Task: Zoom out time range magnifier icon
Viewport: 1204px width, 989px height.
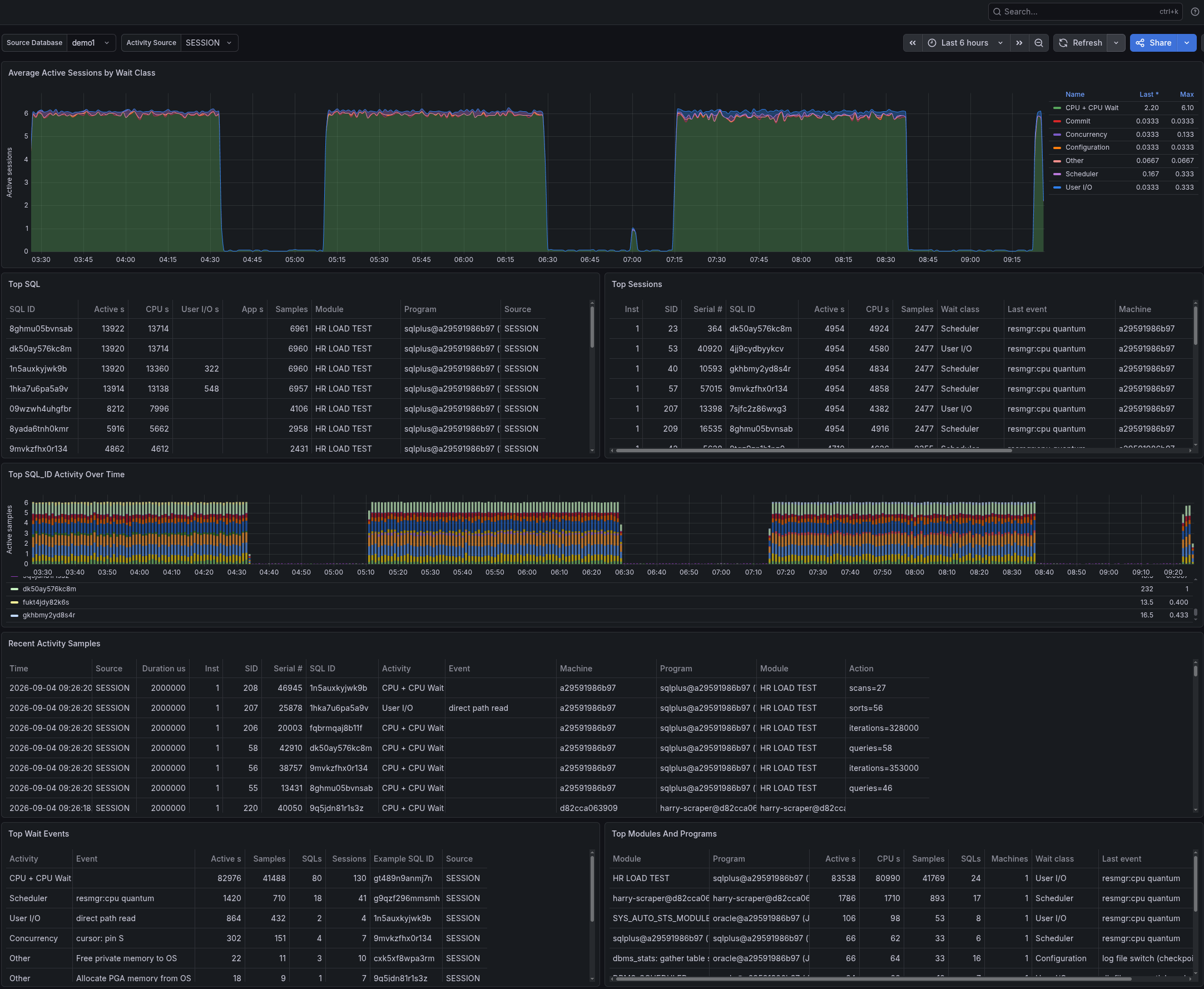Action: pyautogui.click(x=1038, y=43)
